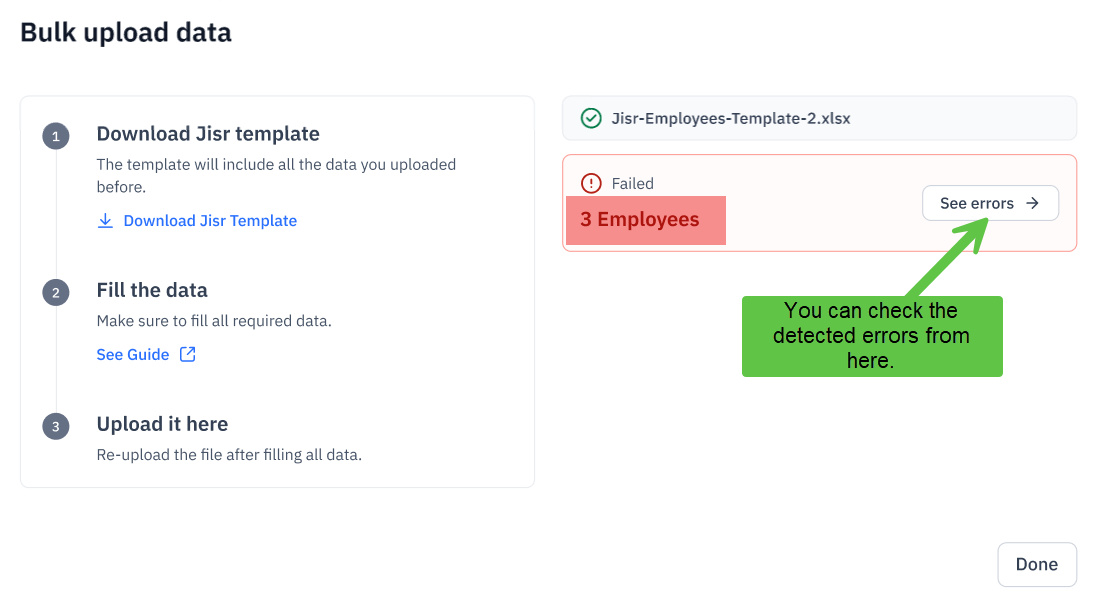Click the step 2 number circle

(56, 292)
